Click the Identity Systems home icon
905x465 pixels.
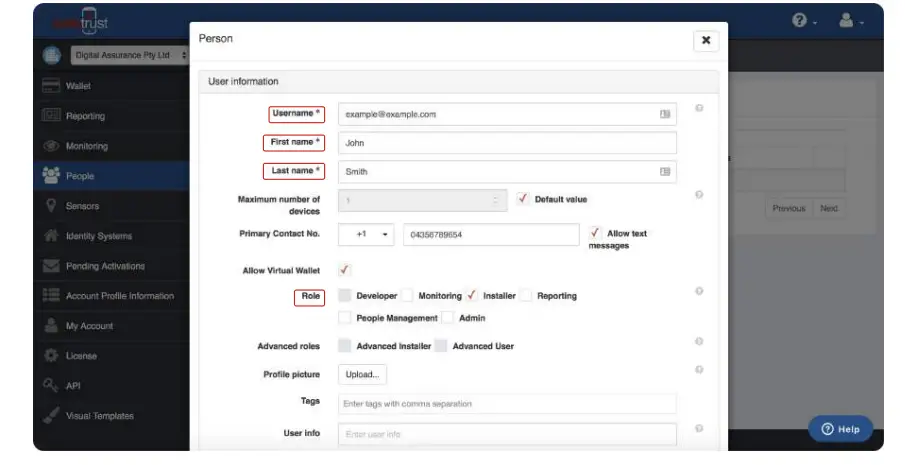(x=51, y=236)
